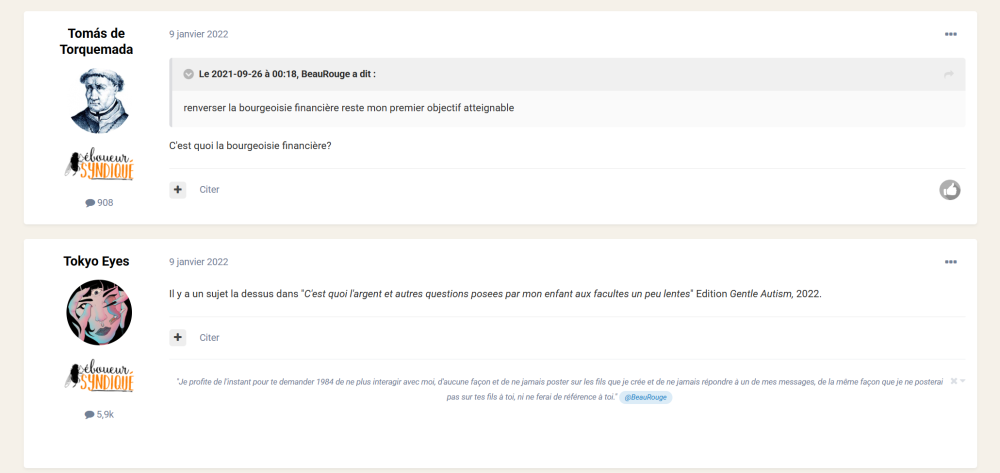Open Tokyo Eyes' post options menu
The width and height of the screenshot is (1000, 473).
pos(950,262)
